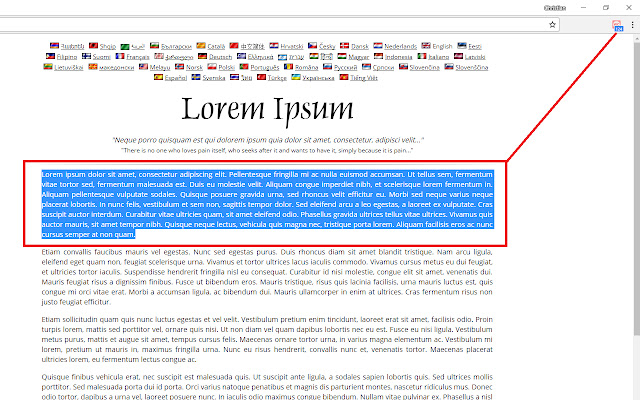Open the extension icon with the blue badge
This screenshot has height=400, width=640.
(617, 25)
